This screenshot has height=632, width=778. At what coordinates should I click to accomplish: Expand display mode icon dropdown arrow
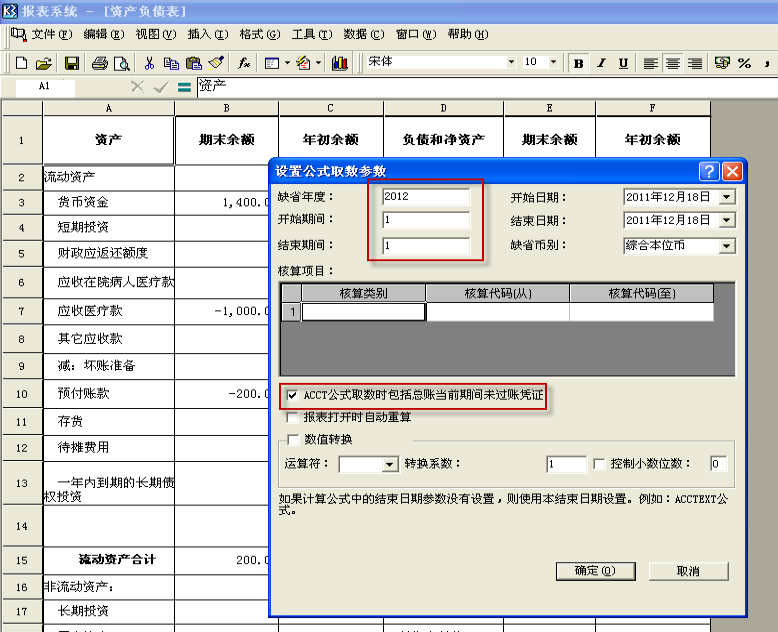pyautogui.click(x=287, y=63)
